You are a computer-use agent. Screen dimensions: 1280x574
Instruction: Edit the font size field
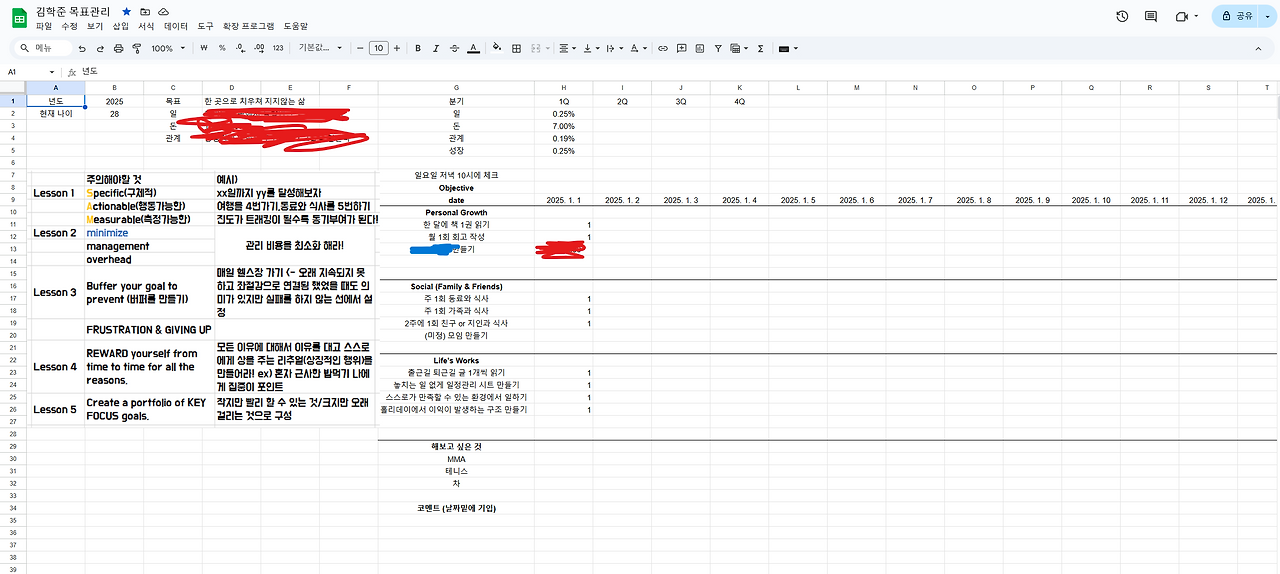click(378, 48)
